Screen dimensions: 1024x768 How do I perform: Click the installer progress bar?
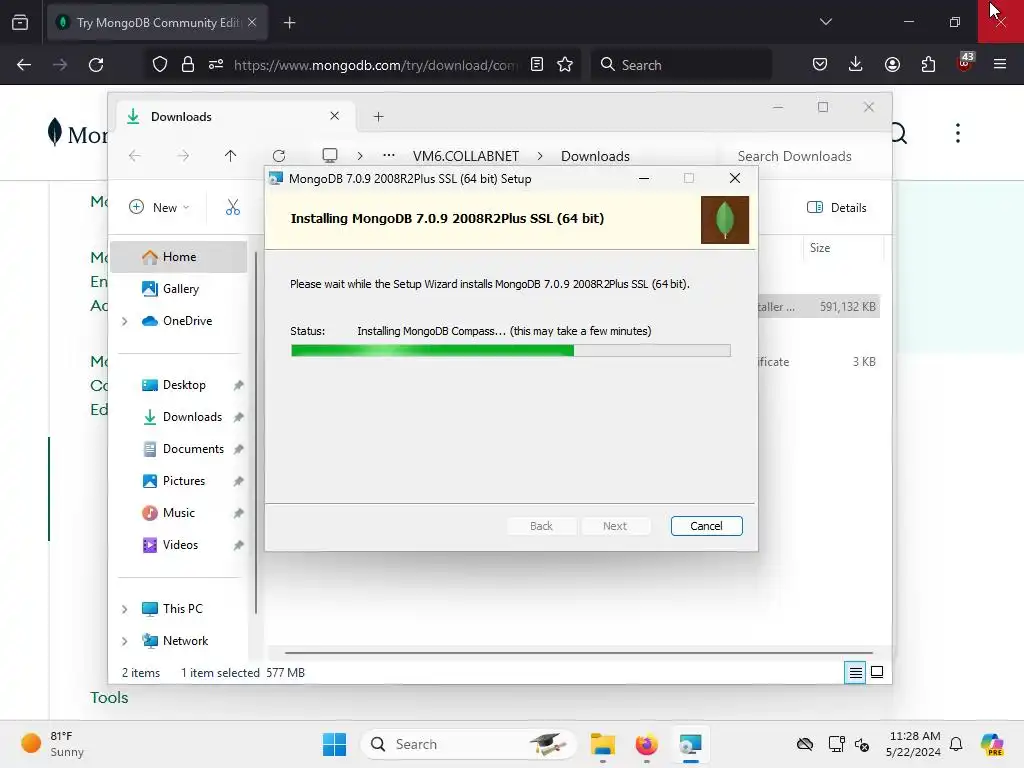(510, 351)
